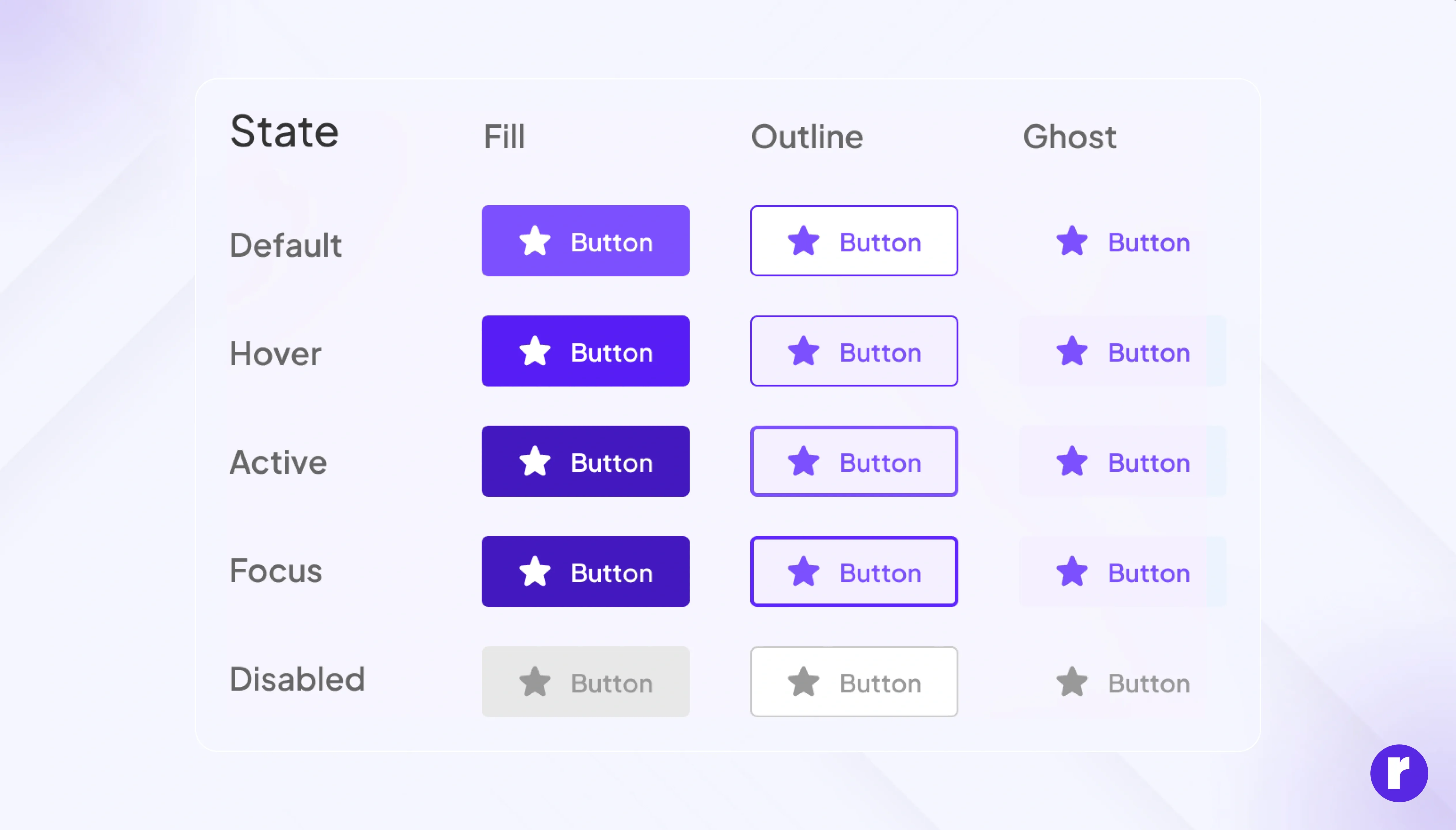Click the star icon in the Focus Fill button
This screenshot has height=830, width=1456.
[534, 571]
